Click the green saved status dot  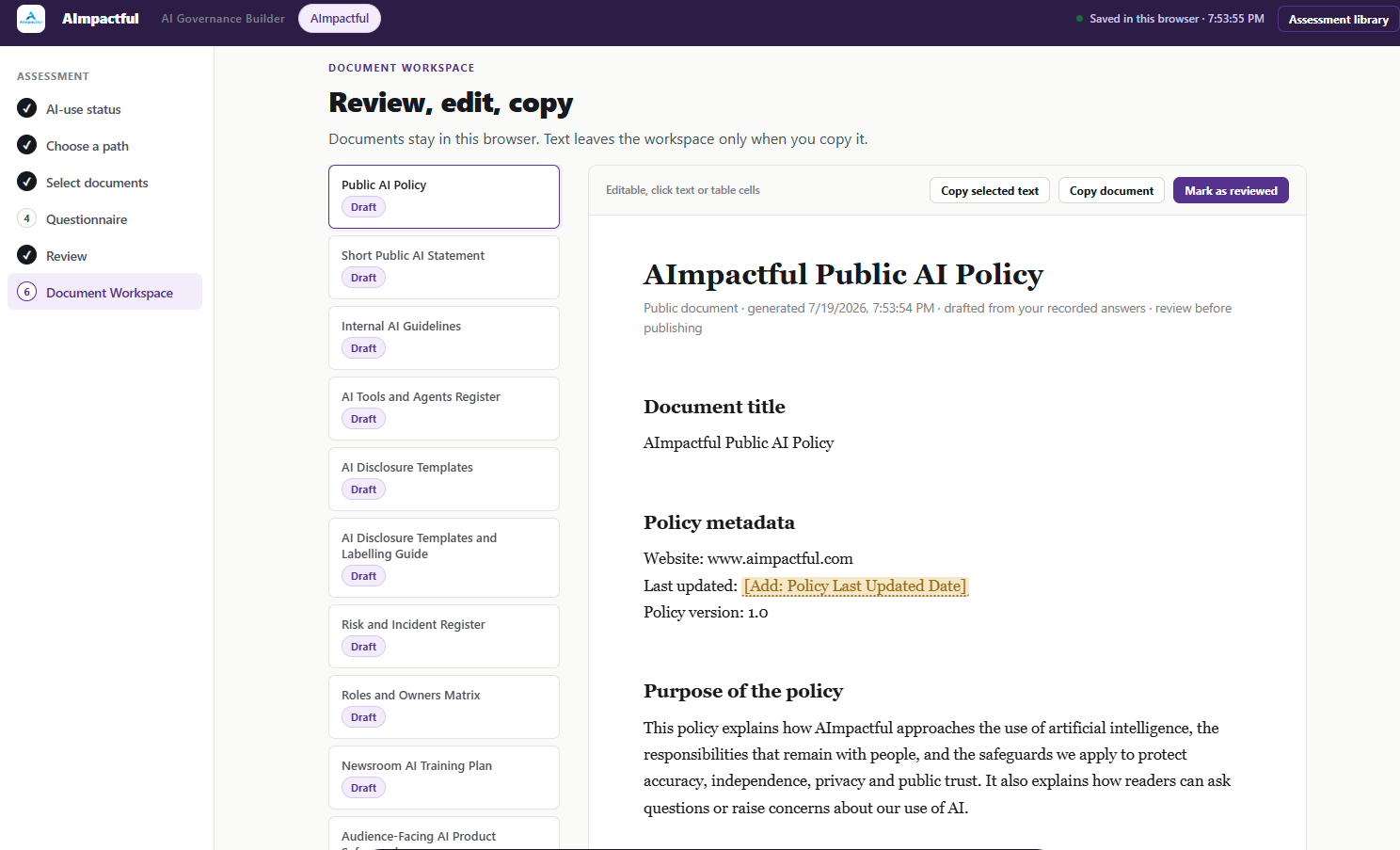tap(1079, 19)
